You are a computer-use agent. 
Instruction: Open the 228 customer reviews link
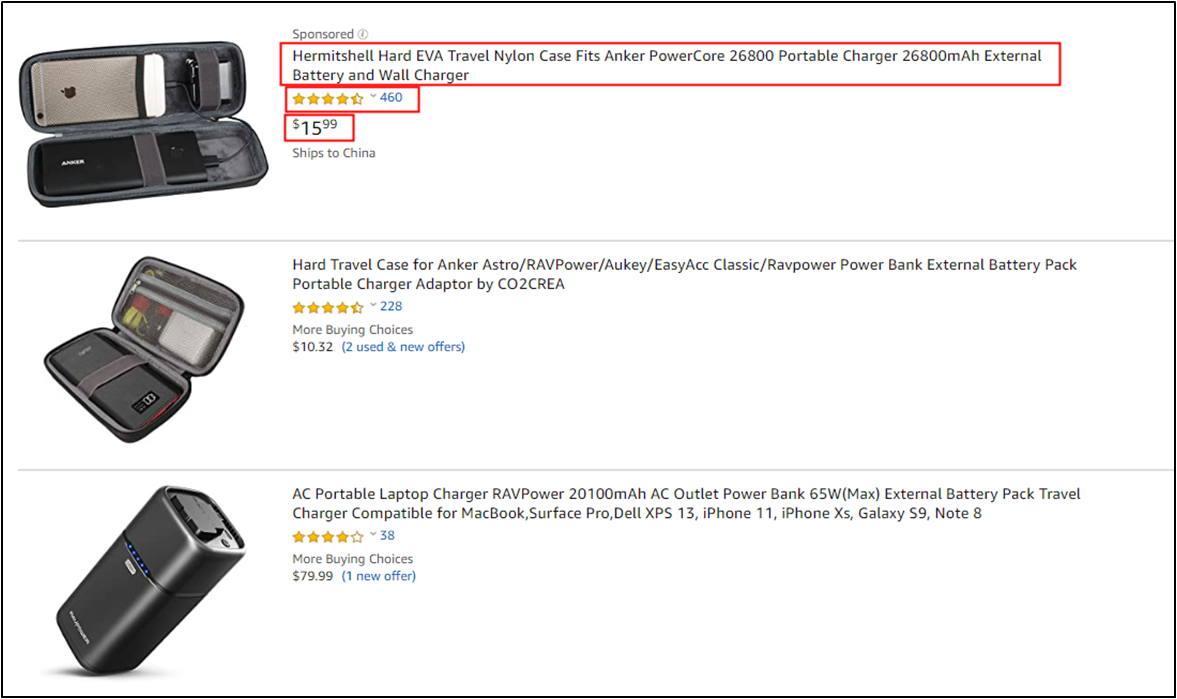click(x=391, y=306)
